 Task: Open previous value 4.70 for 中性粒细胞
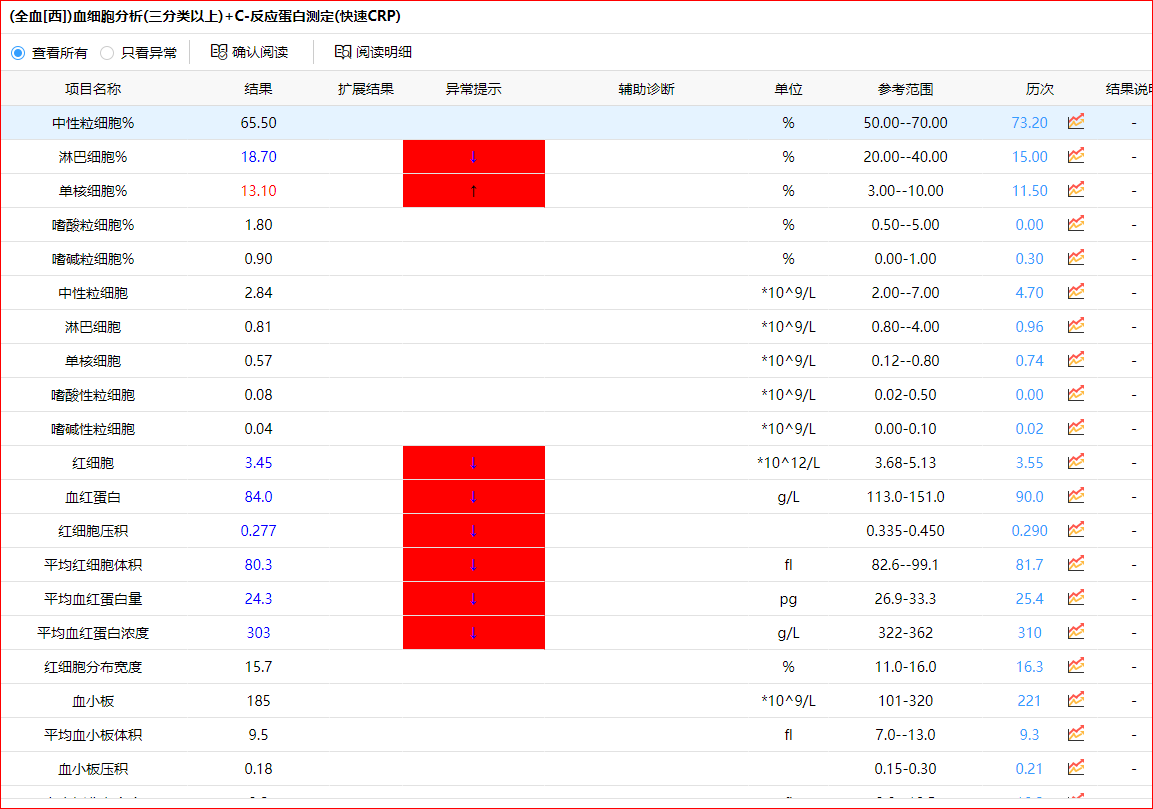point(1029,293)
